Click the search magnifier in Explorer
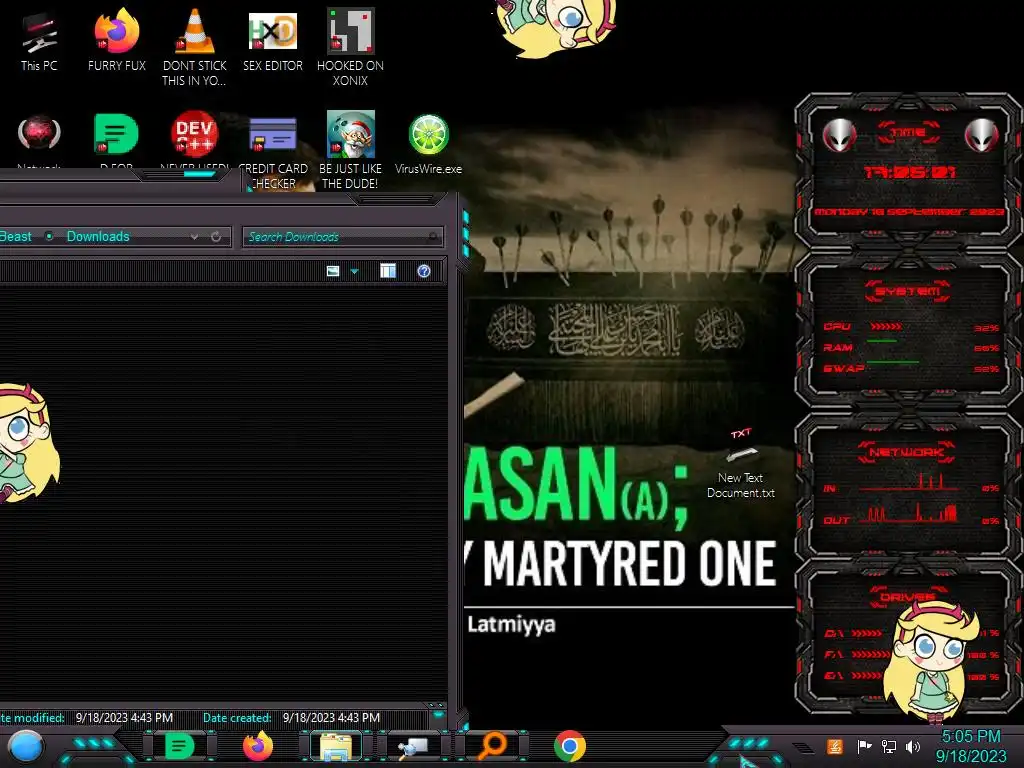The image size is (1024, 768). [433, 237]
